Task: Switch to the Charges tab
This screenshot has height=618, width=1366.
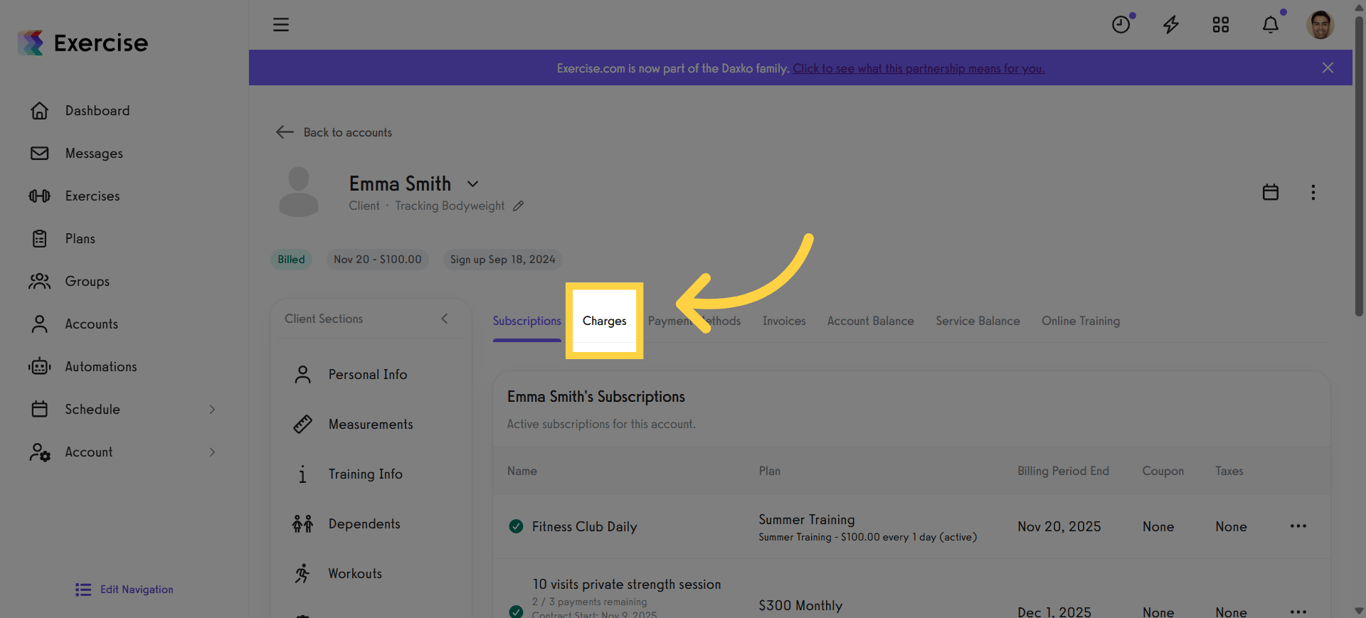Action: (604, 320)
